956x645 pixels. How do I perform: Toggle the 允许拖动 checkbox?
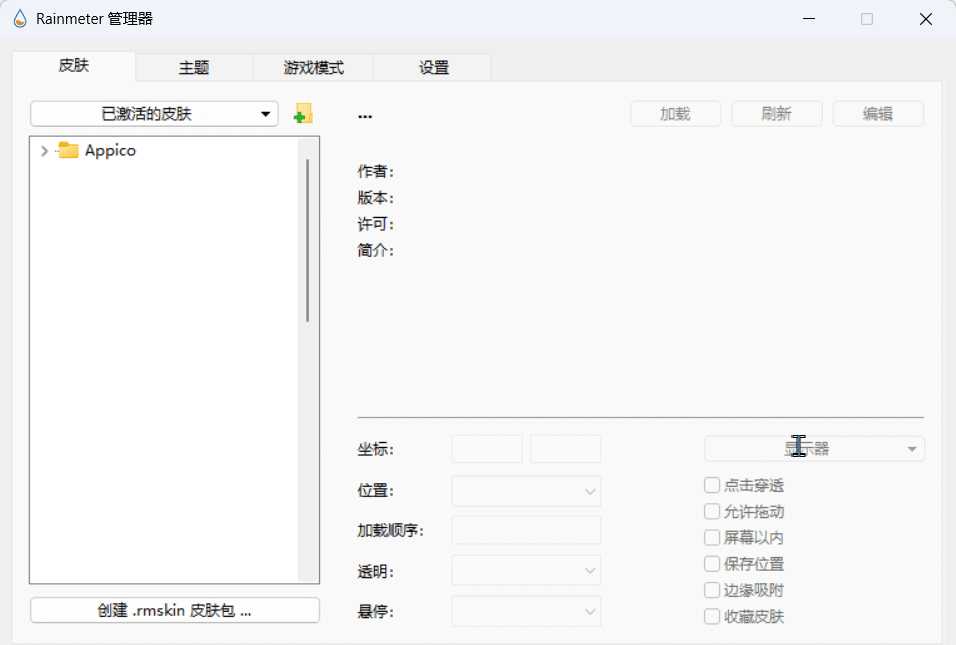click(x=712, y=511)
